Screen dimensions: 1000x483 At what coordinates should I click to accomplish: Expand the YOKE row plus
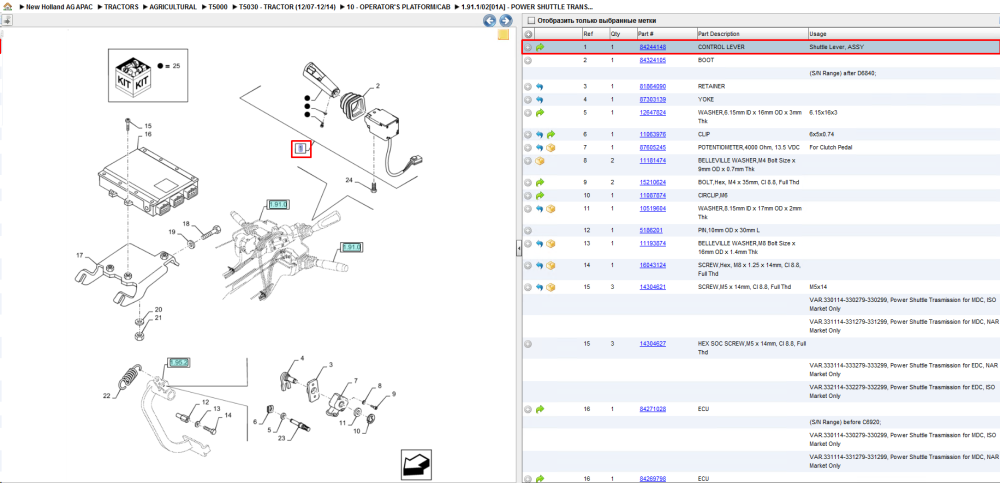click(x=529, y=100)
